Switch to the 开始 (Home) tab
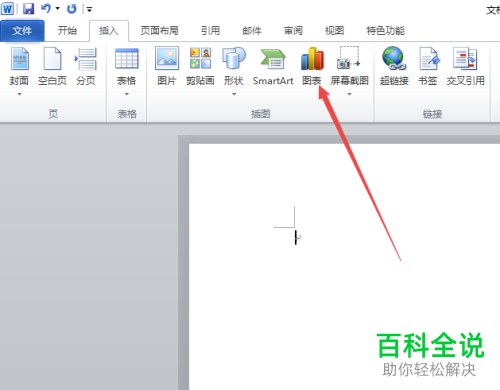This screenshot has width=500, height=390. coord(67,31)
